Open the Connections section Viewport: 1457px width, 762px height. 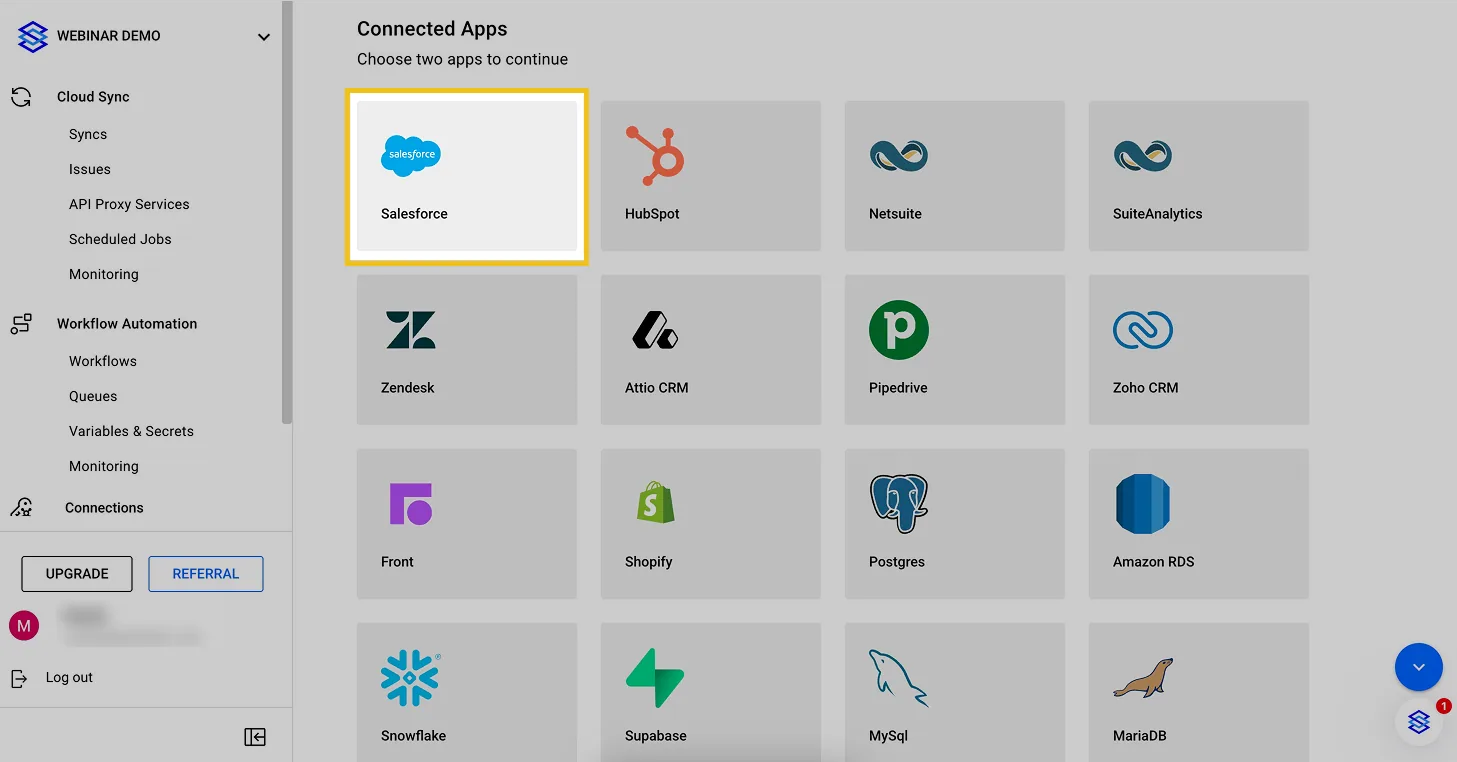104,508
